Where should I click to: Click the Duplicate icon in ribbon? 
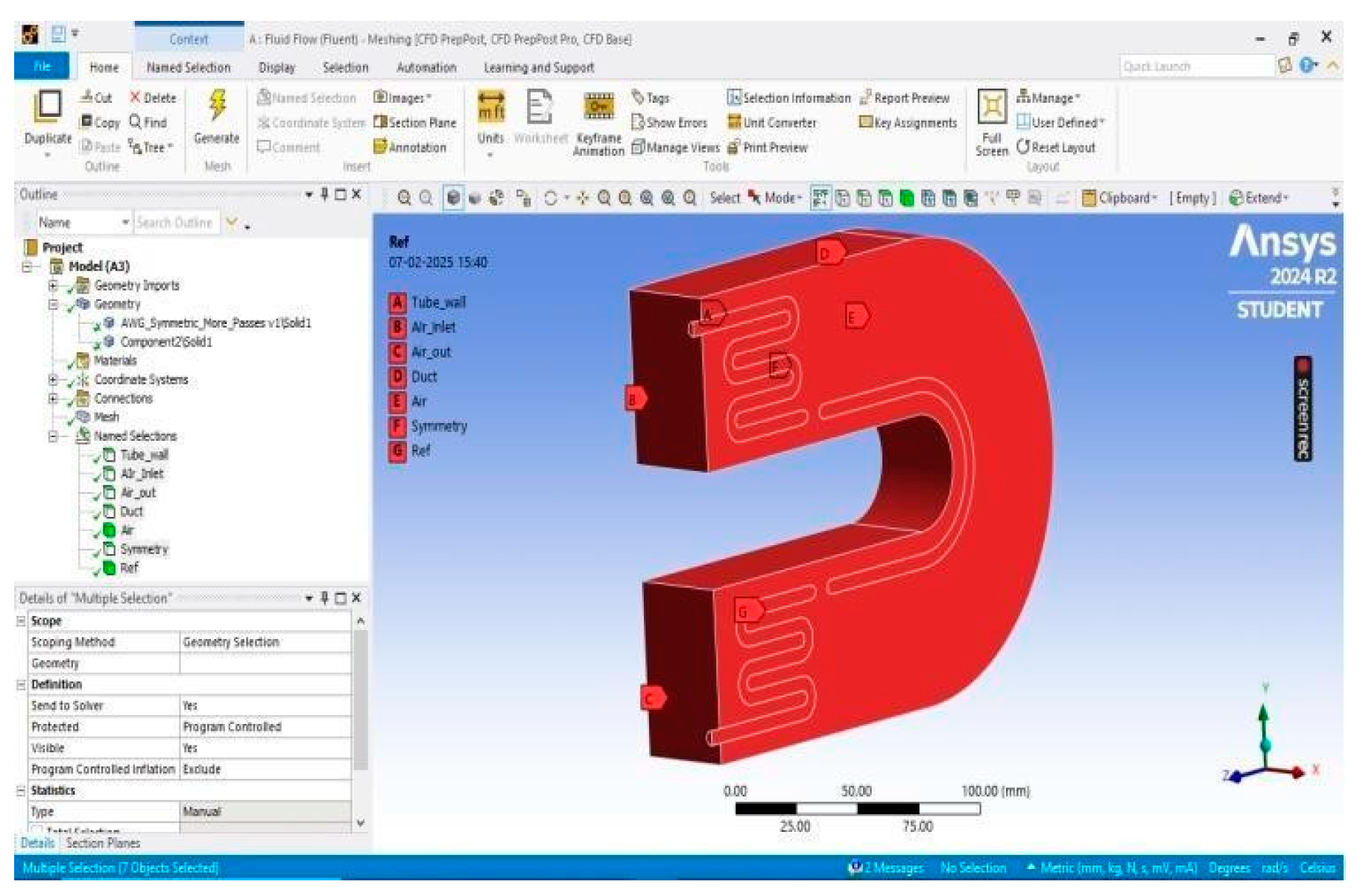pos(48,109)
